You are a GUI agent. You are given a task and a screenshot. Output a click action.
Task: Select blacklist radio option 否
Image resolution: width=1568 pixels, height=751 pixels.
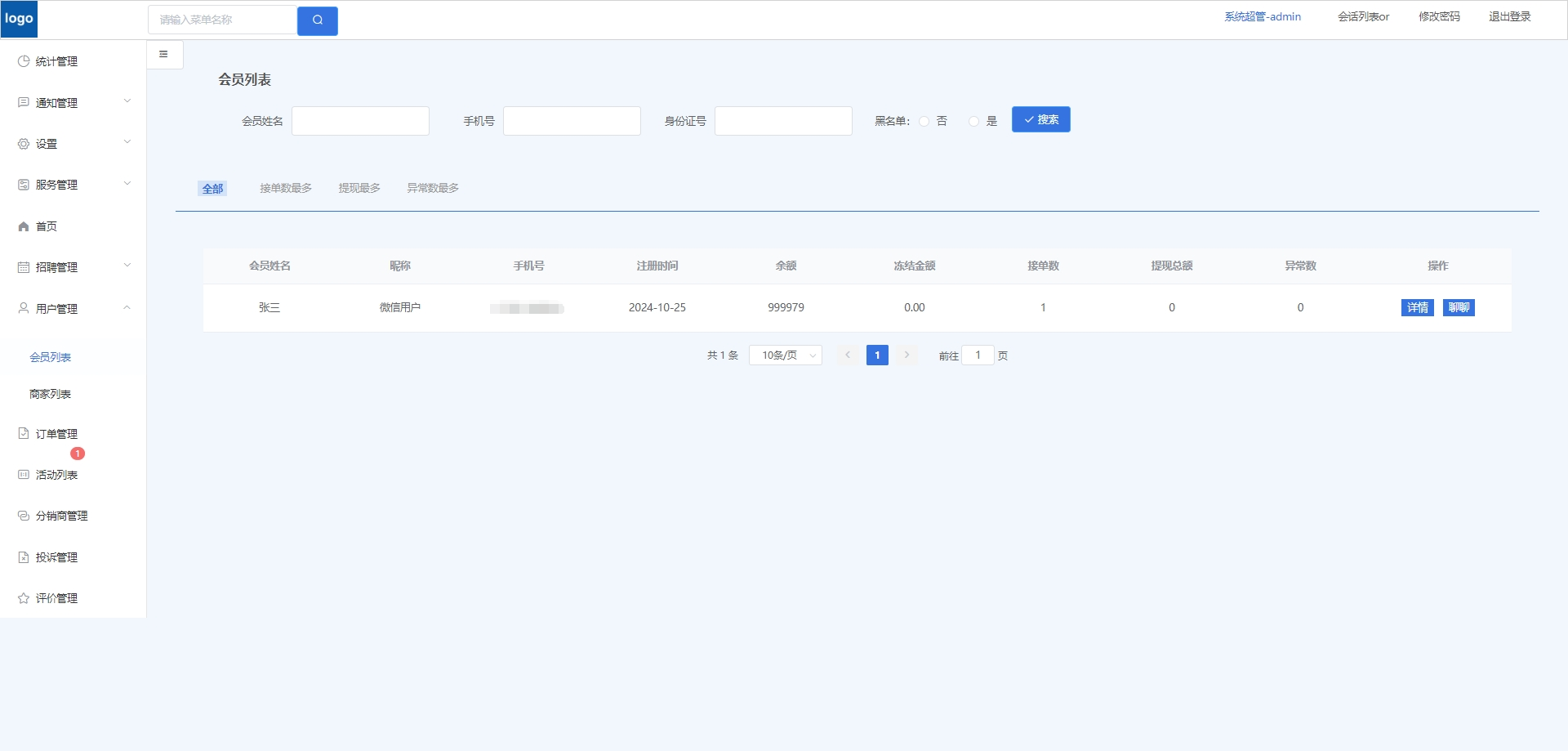924,121
